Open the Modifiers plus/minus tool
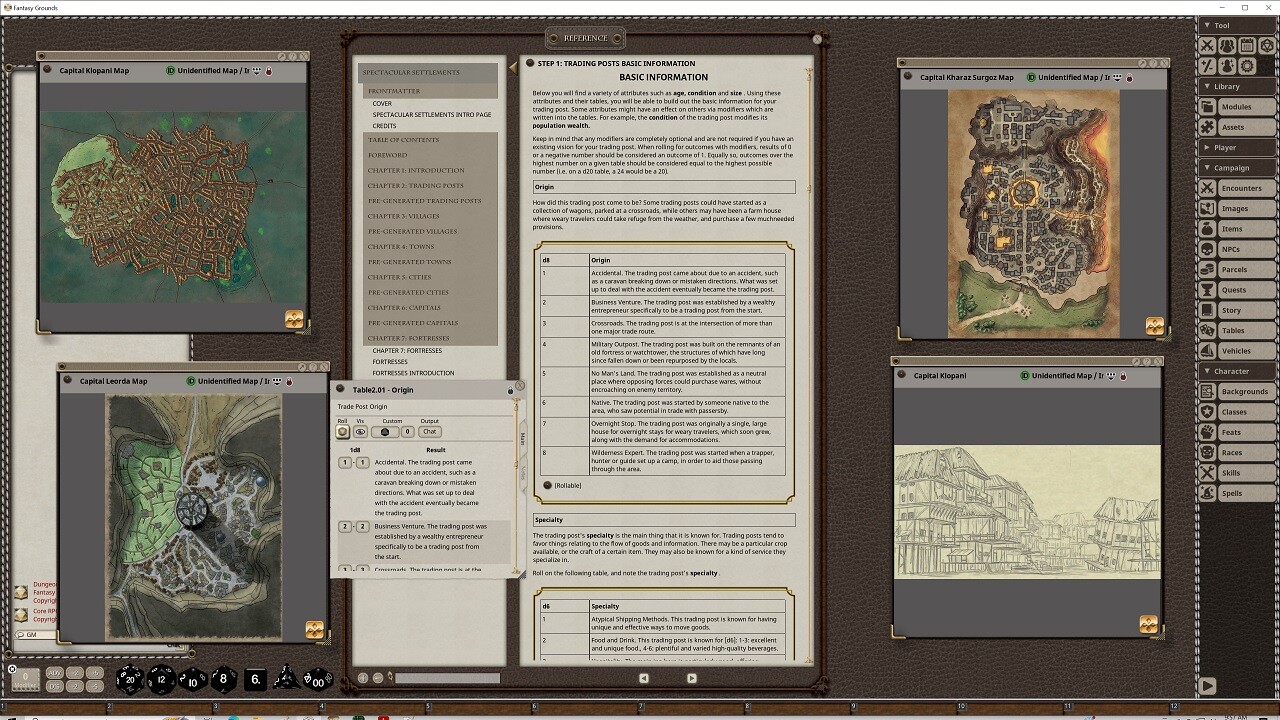Image resolution: width=1280 pixels, height=720 pixels. [1207, 66]
